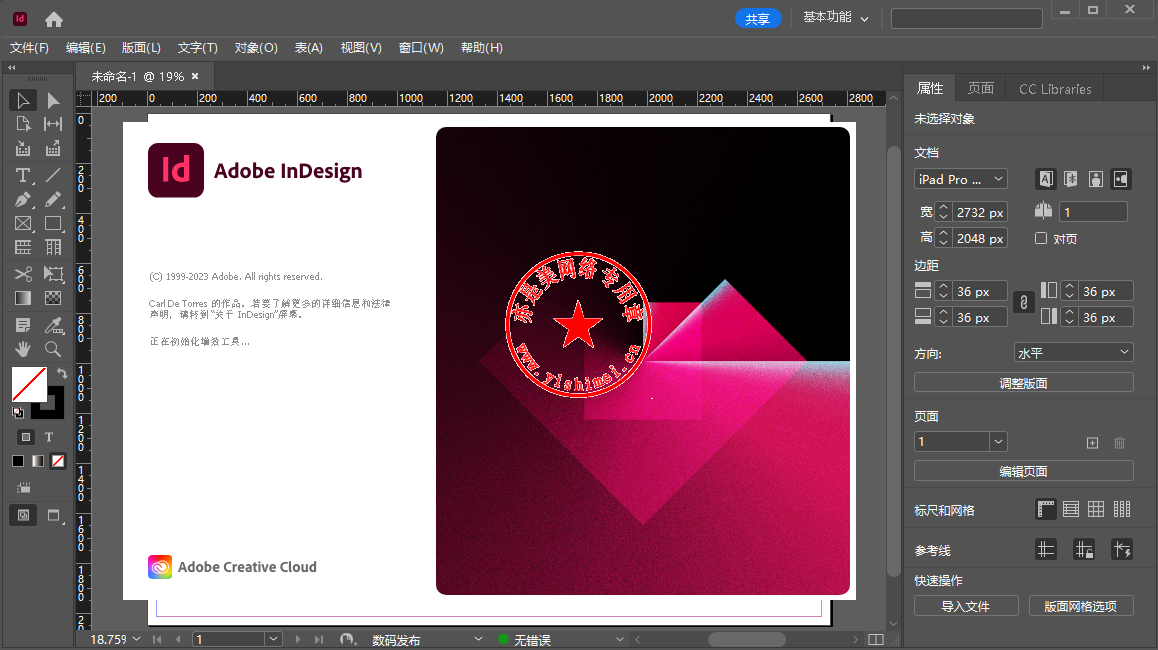
Task: Toggle rulers display icon
Action: tap(1046, 509)
